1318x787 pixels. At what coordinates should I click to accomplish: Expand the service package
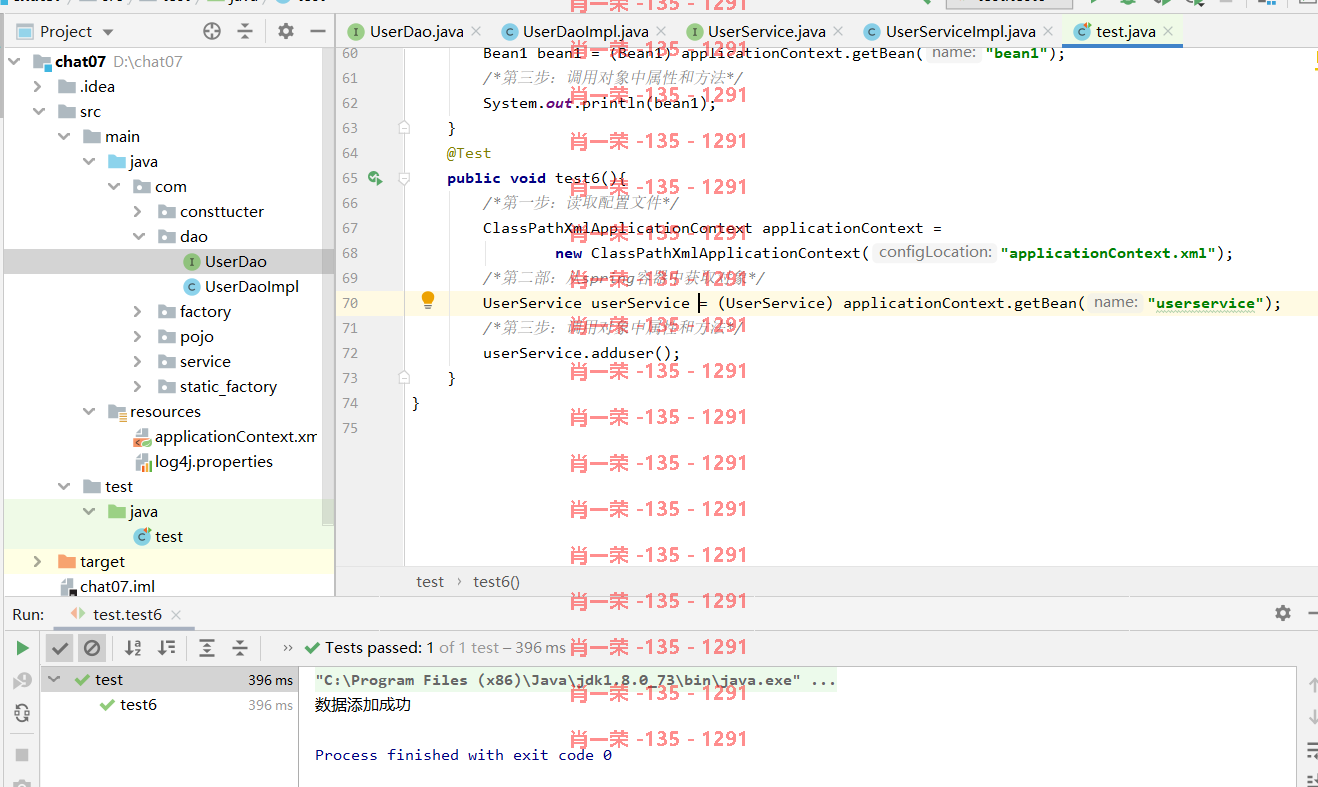(x=138, y=362)
